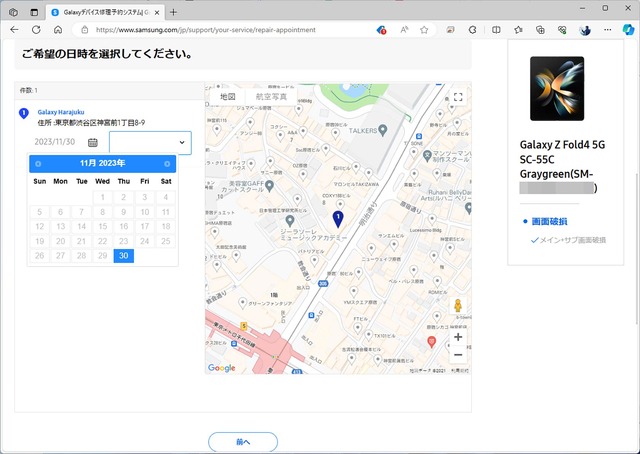Reload the page with refresh icon
The height and width of the screenshot is (454, 640).
click(36, 30)
